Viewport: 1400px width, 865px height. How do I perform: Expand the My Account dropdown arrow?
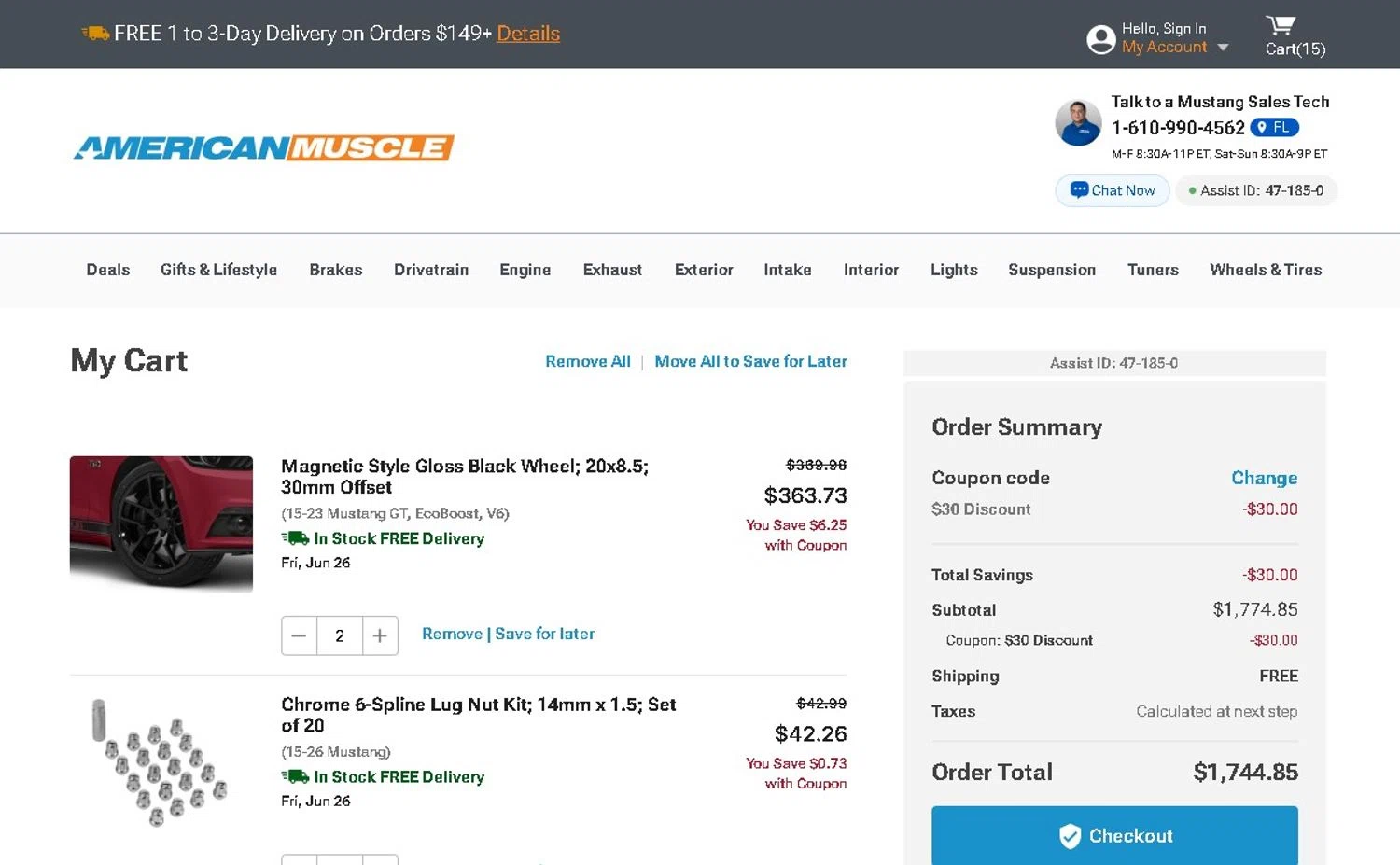click(x=1223, y=48)
